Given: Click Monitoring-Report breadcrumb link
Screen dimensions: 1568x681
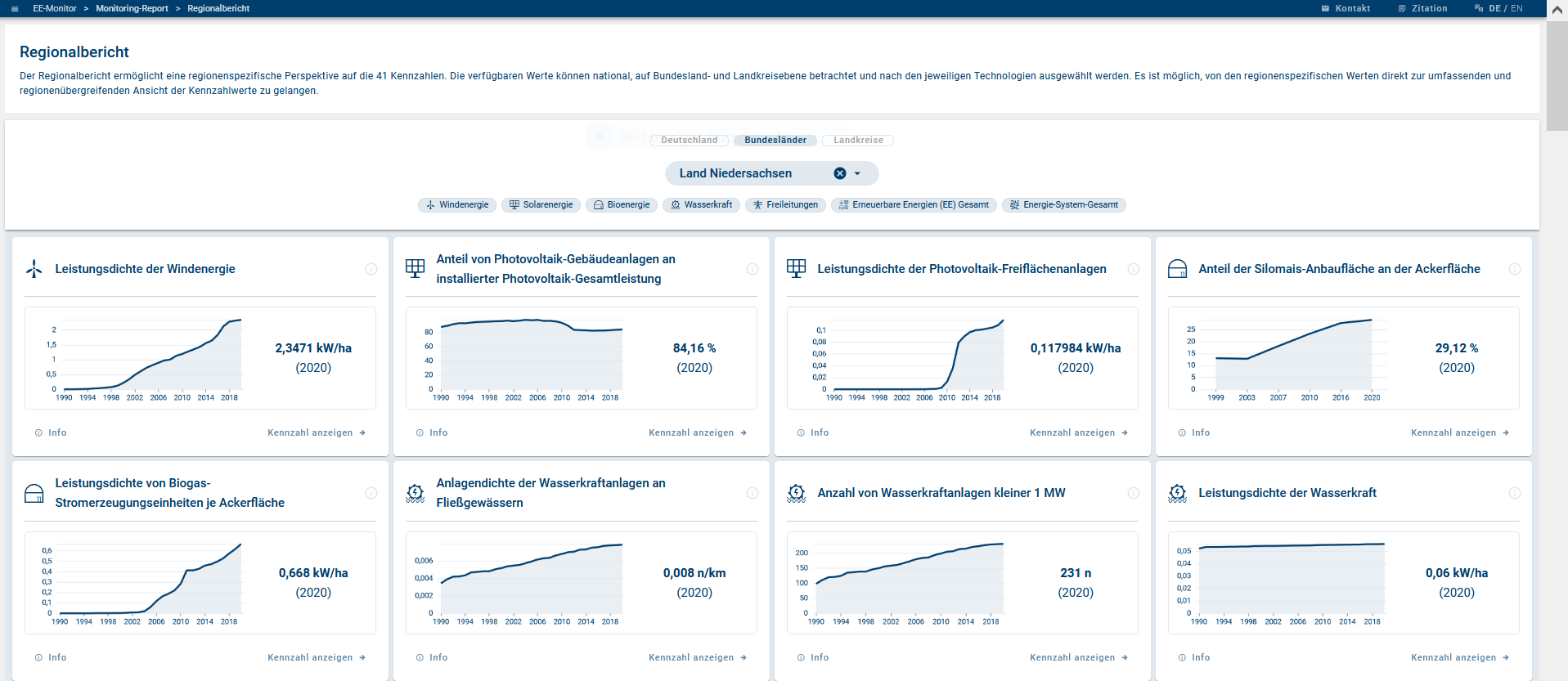Looking at the screenshot, I should tap(132, 9).
